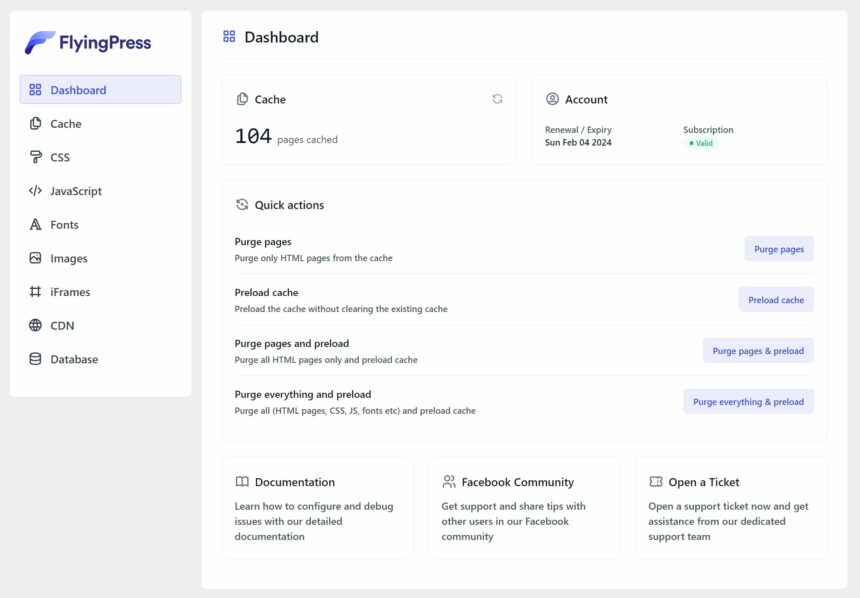Click the Quick actions refresh icon

coord(241,204)
